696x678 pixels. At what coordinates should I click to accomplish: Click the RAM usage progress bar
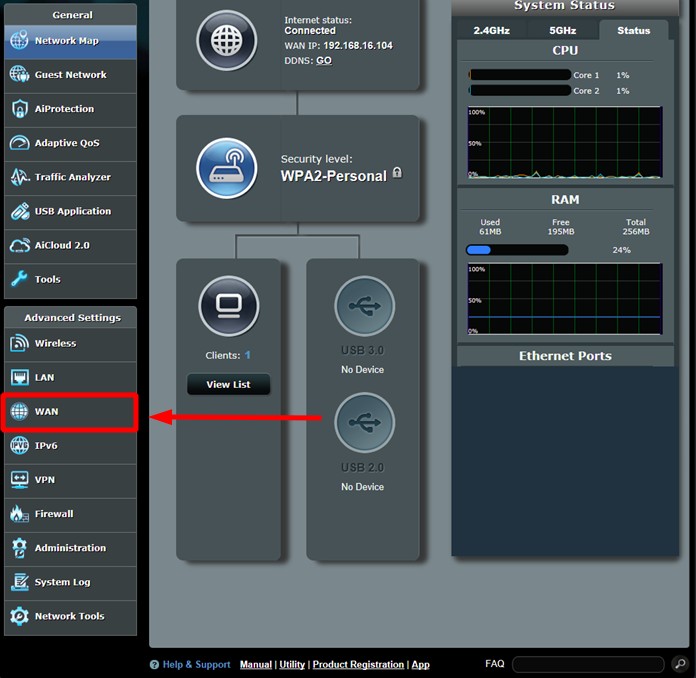[517, 250]
